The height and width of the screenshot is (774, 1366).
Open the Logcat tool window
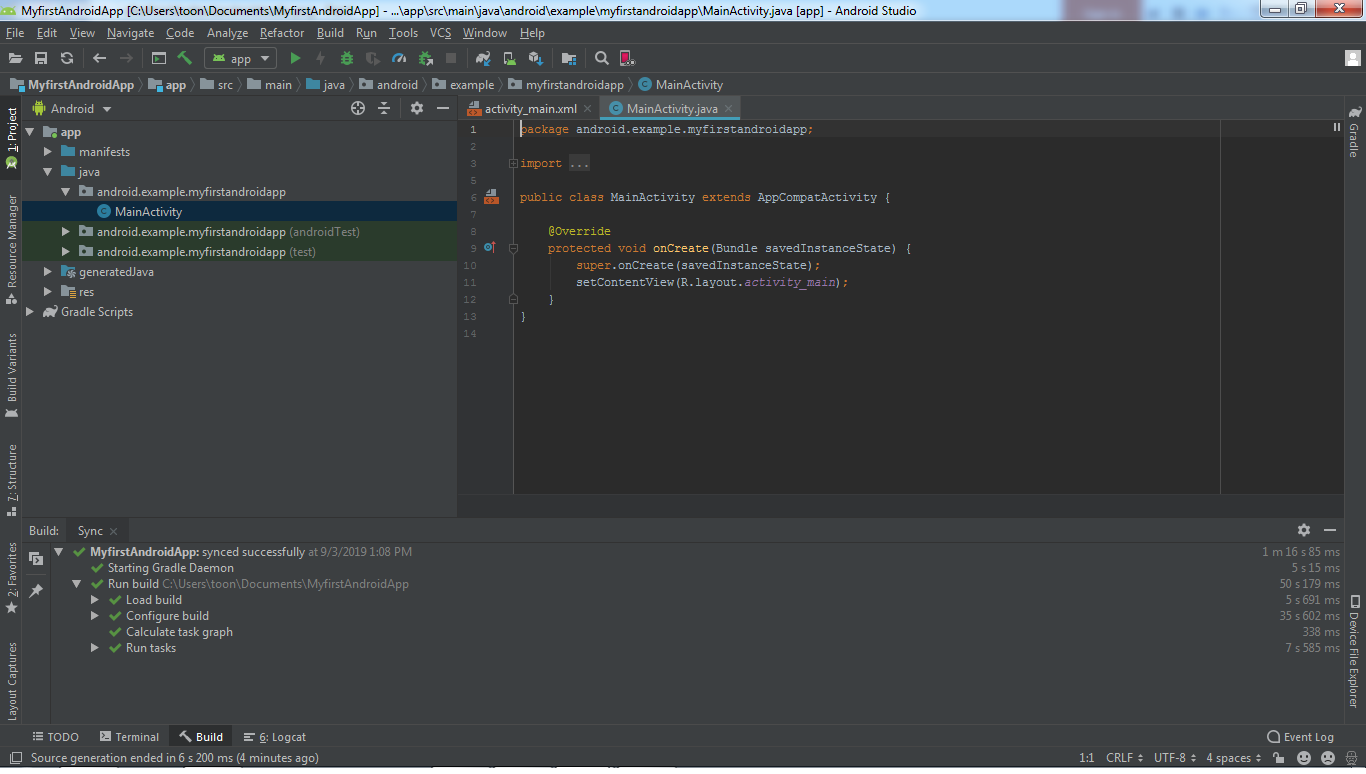274,737
